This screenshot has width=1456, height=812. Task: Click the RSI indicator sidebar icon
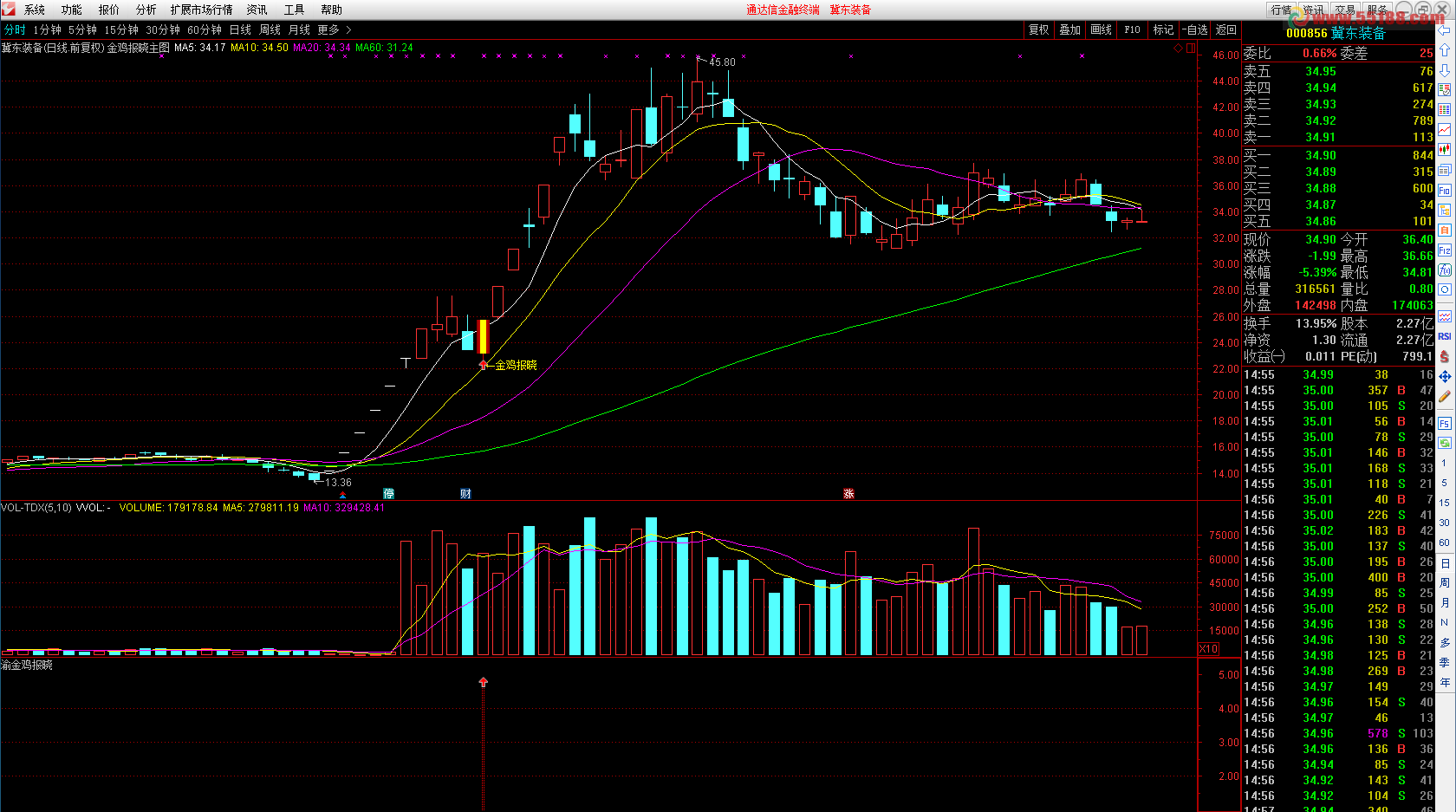click(x=1445, y=336)
